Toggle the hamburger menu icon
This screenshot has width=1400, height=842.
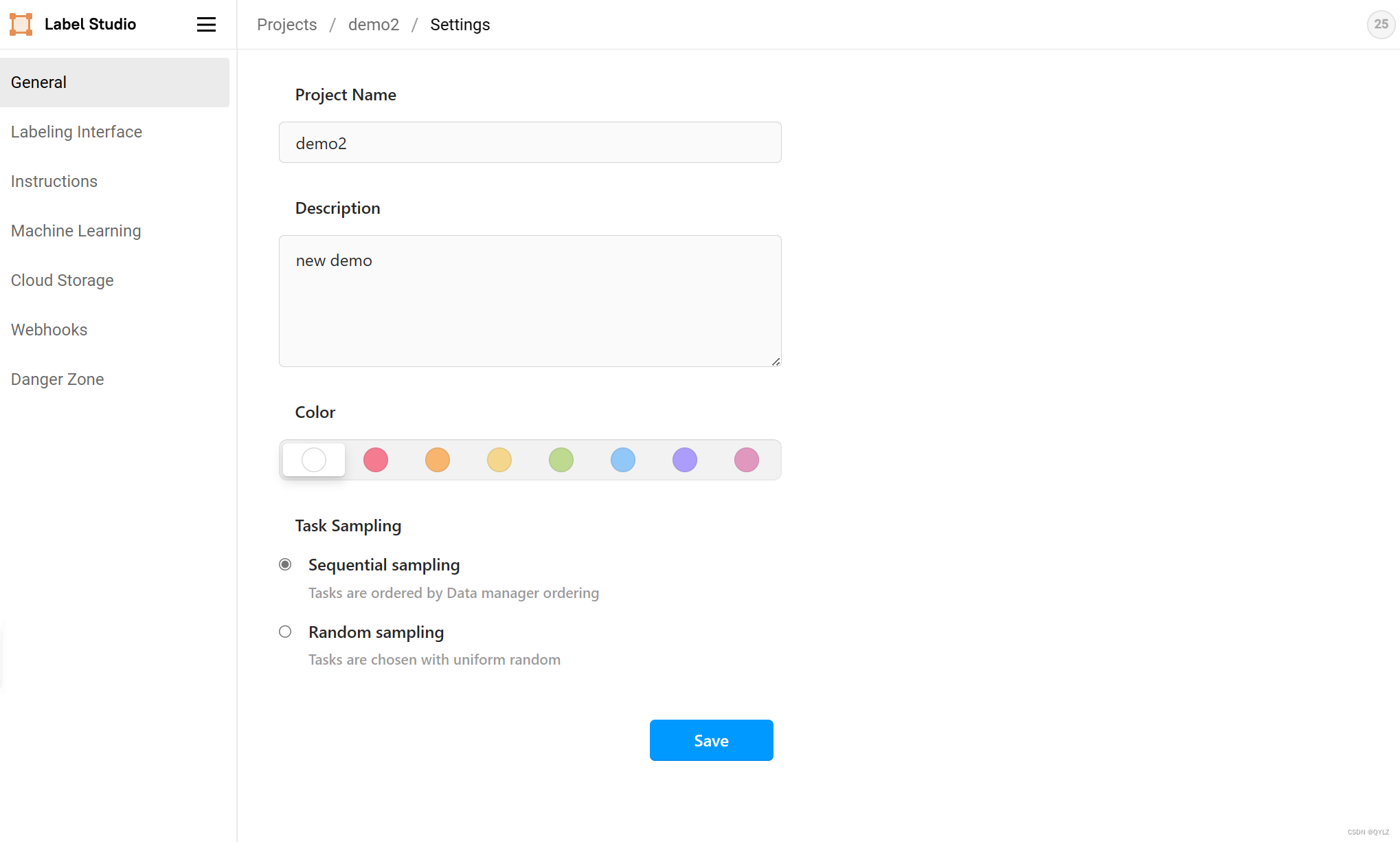pos(206,24)
